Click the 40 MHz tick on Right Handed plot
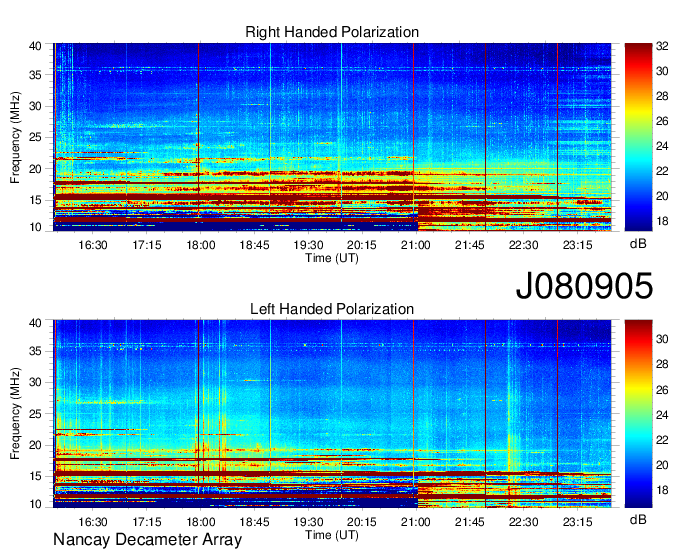Image resolution: width=680 pixels, height=552 pixels. tap(35, 46)
